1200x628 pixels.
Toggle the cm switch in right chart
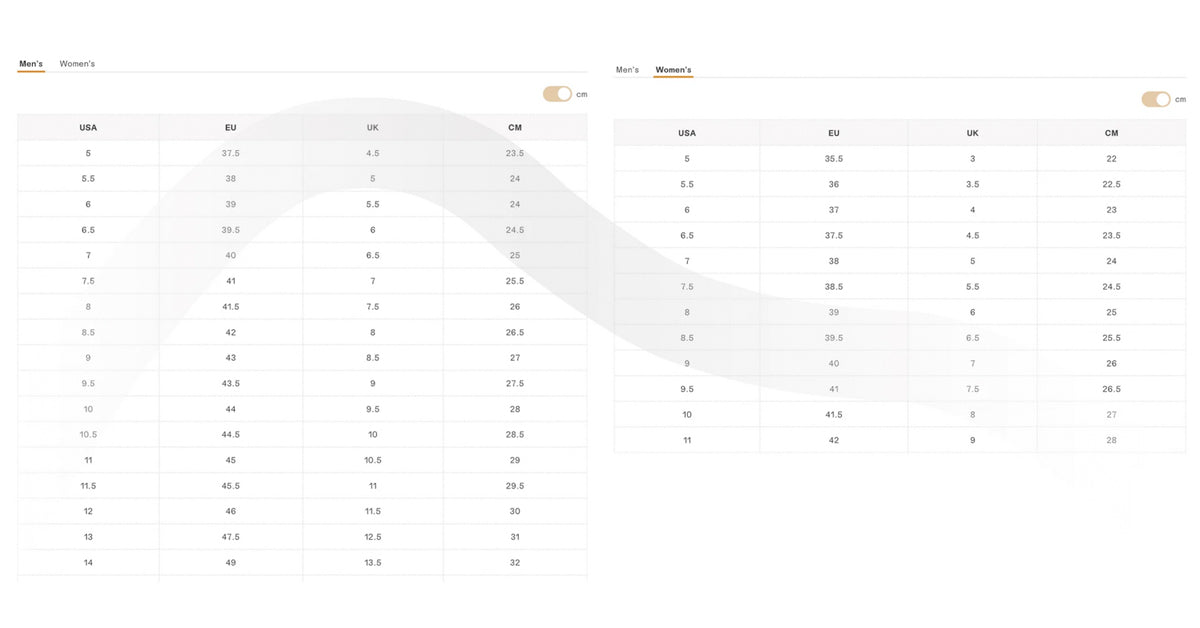pyautogui.click(x=1156, y=99)
